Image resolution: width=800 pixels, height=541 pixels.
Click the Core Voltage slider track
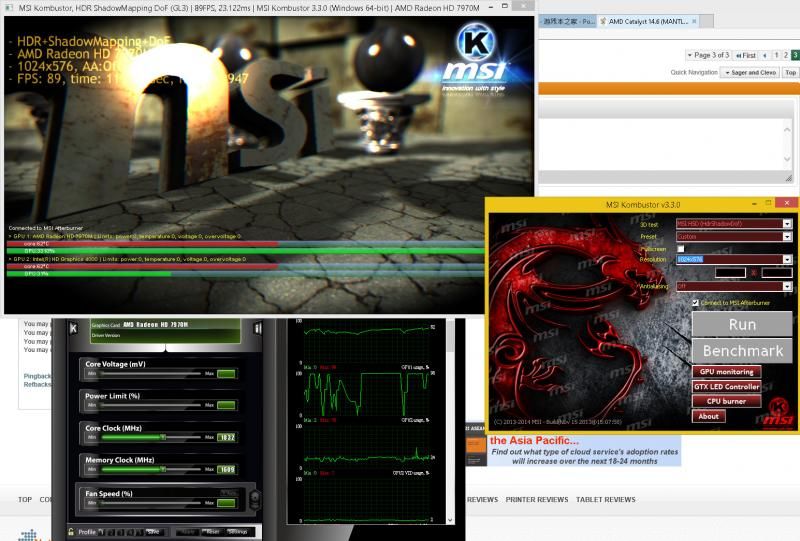(x=151, y=374)
